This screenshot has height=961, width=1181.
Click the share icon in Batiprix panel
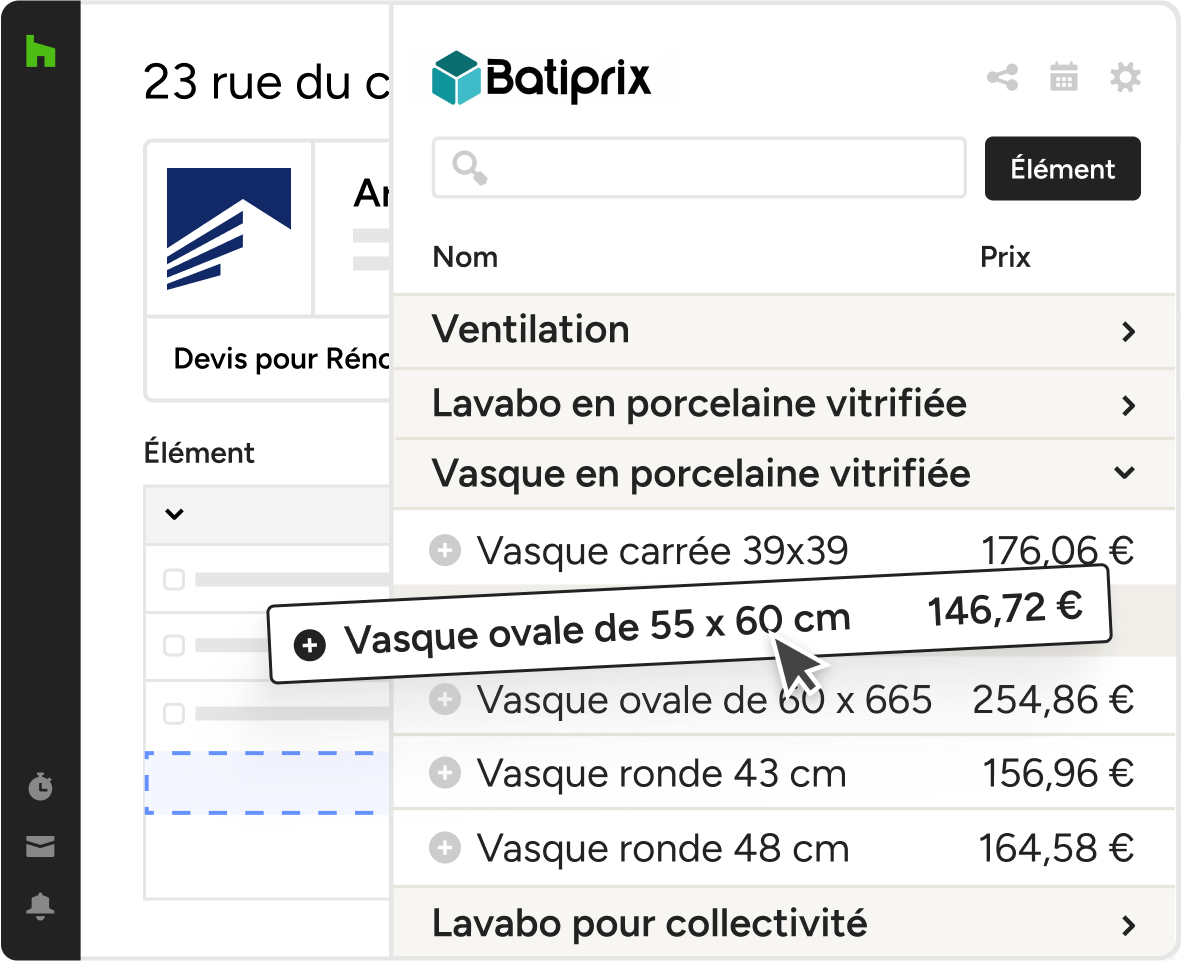(1002, 77)
